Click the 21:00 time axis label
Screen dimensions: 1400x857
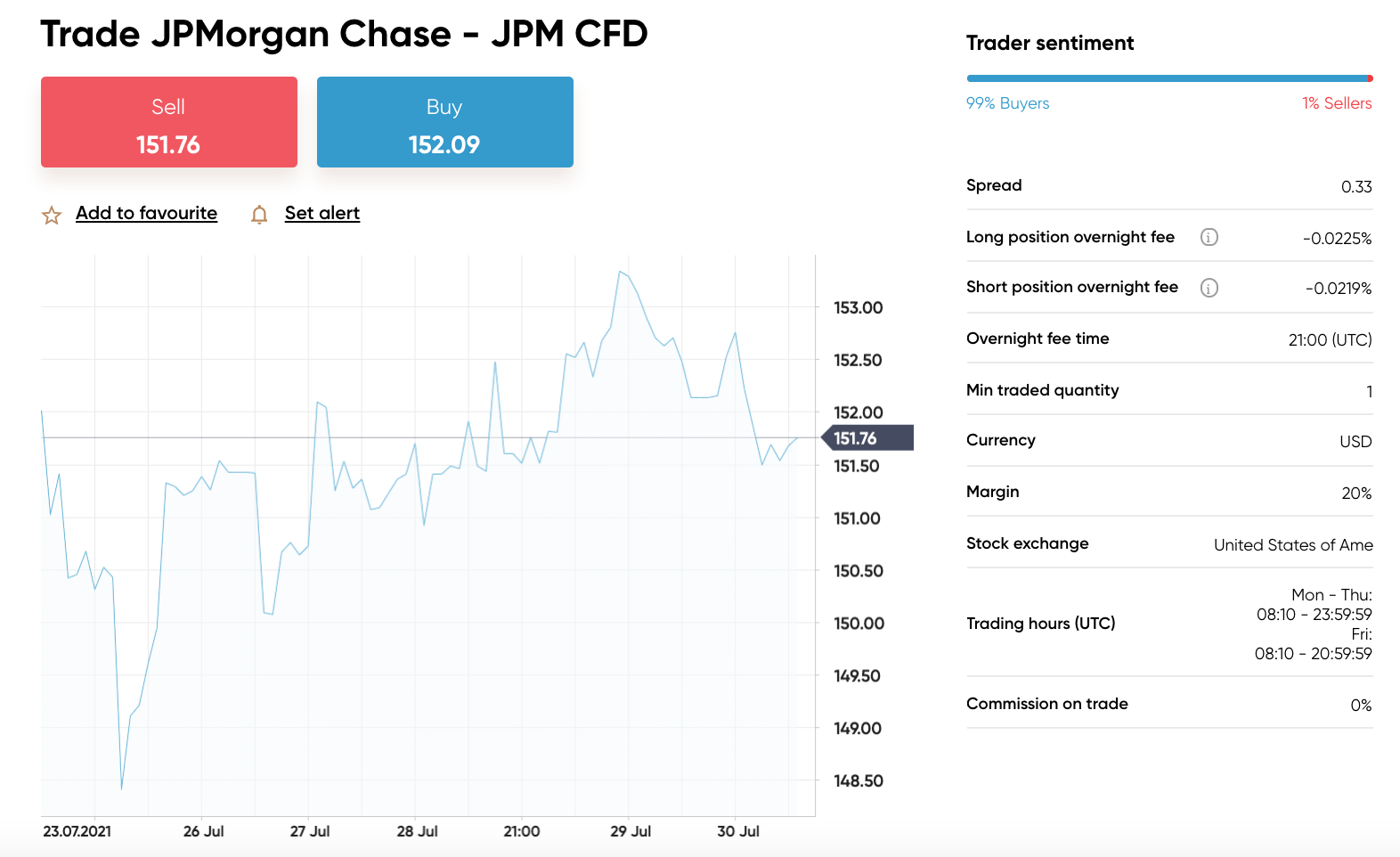tap(522, 831)
